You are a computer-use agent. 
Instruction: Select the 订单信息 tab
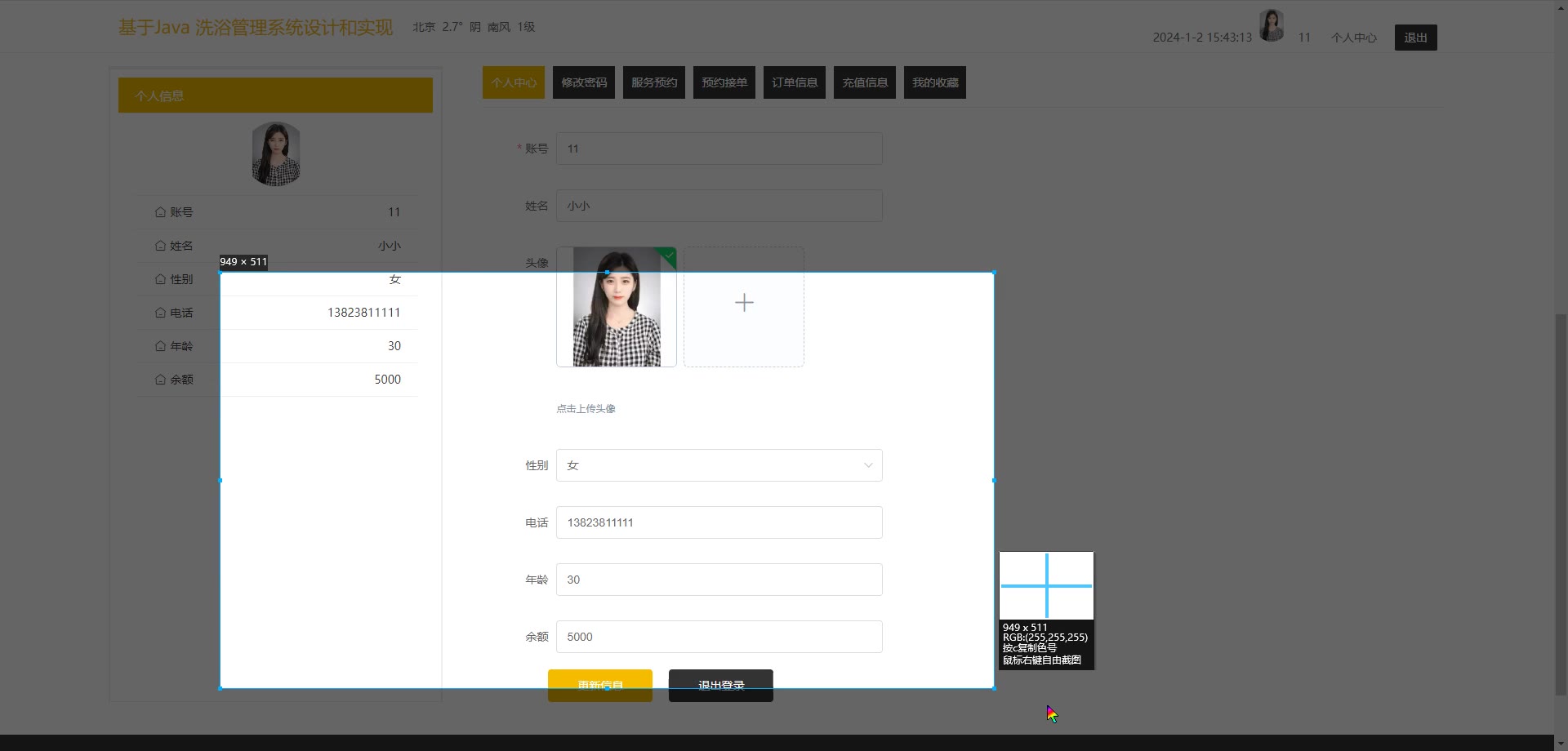[x=794, y=82]
